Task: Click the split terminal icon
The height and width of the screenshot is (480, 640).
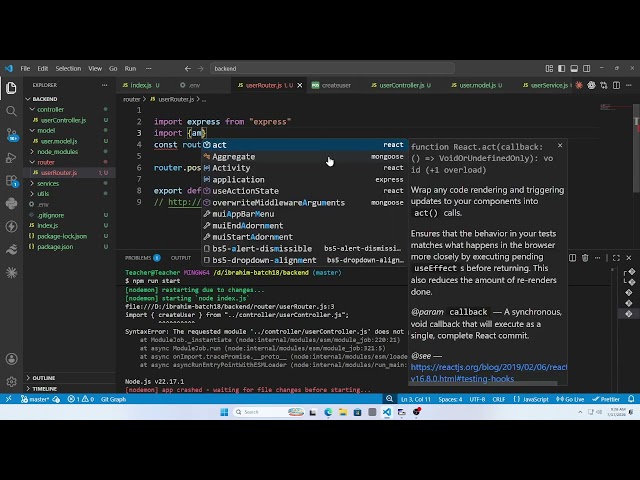Action: [x=572, y=258]
